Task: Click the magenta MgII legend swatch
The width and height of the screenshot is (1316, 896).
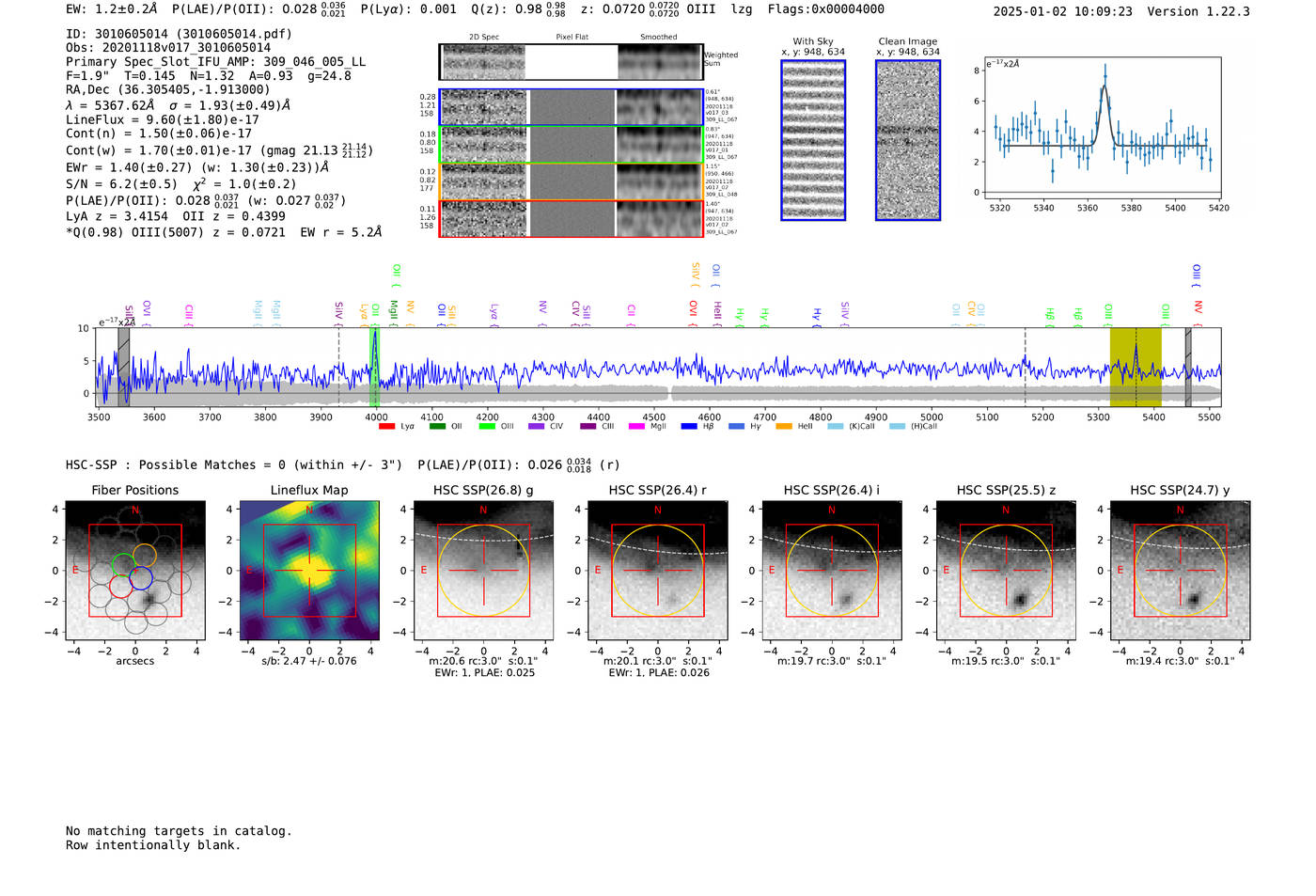Action: 636,427
